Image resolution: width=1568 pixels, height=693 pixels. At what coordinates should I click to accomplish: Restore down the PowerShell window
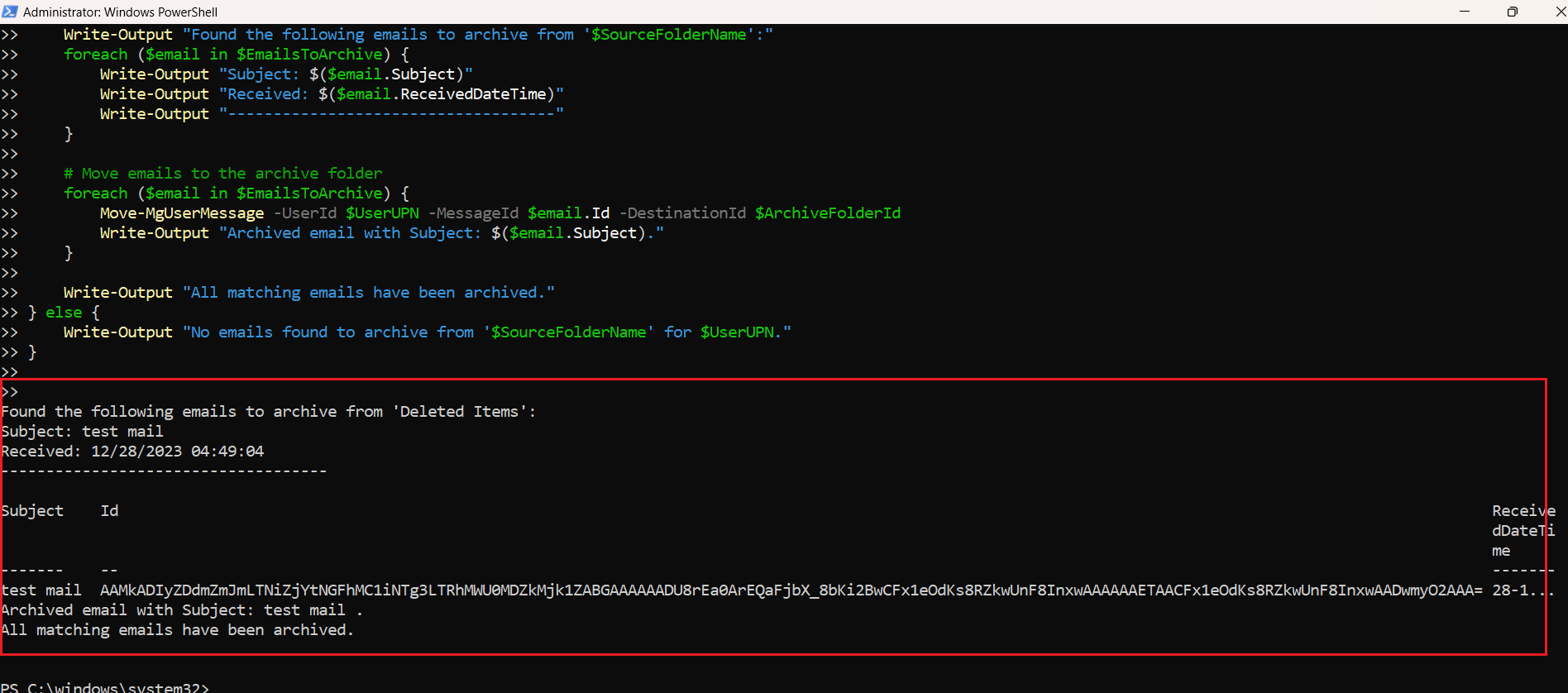pos(1512,12)
